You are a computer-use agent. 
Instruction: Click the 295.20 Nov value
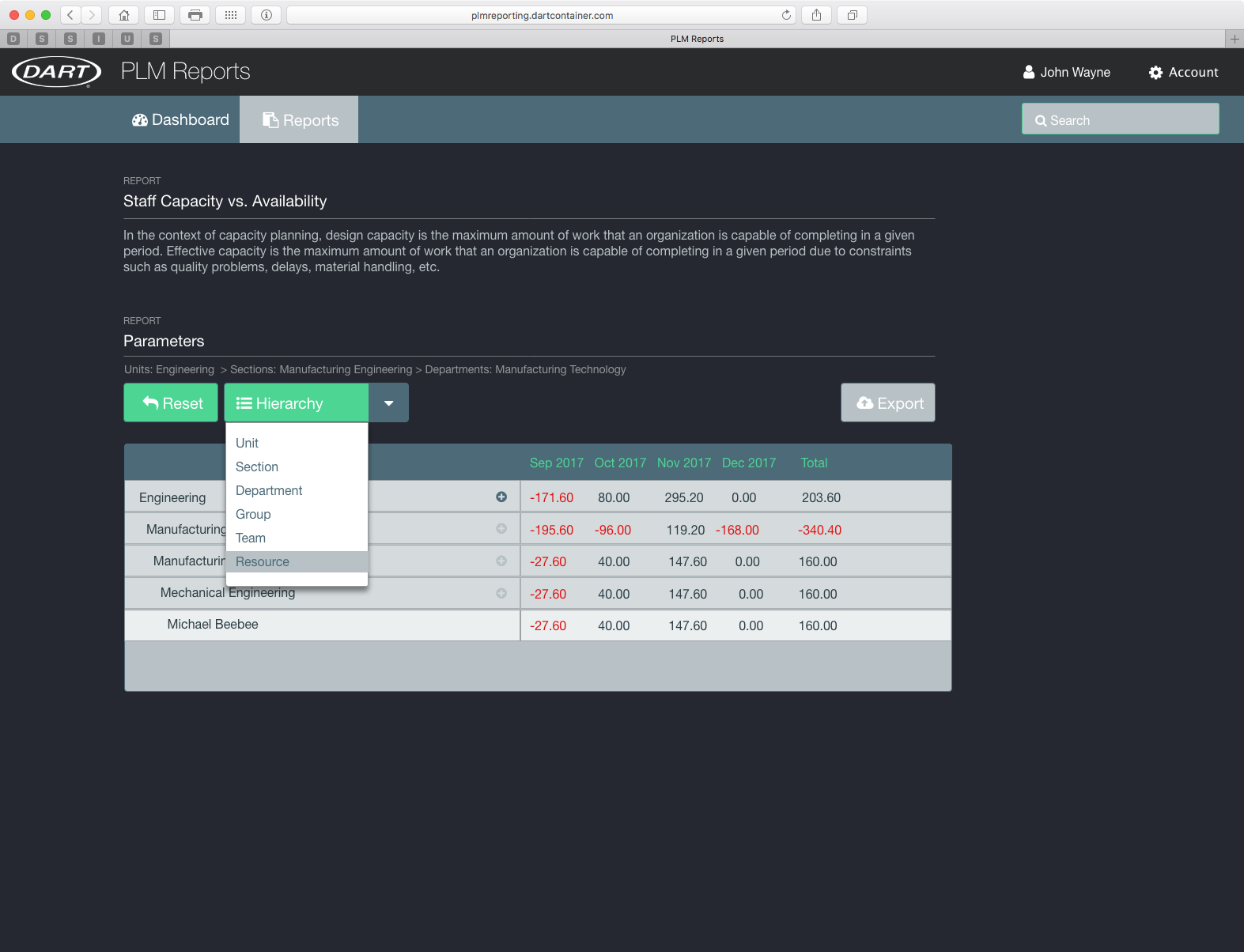[x=684, y=497]
